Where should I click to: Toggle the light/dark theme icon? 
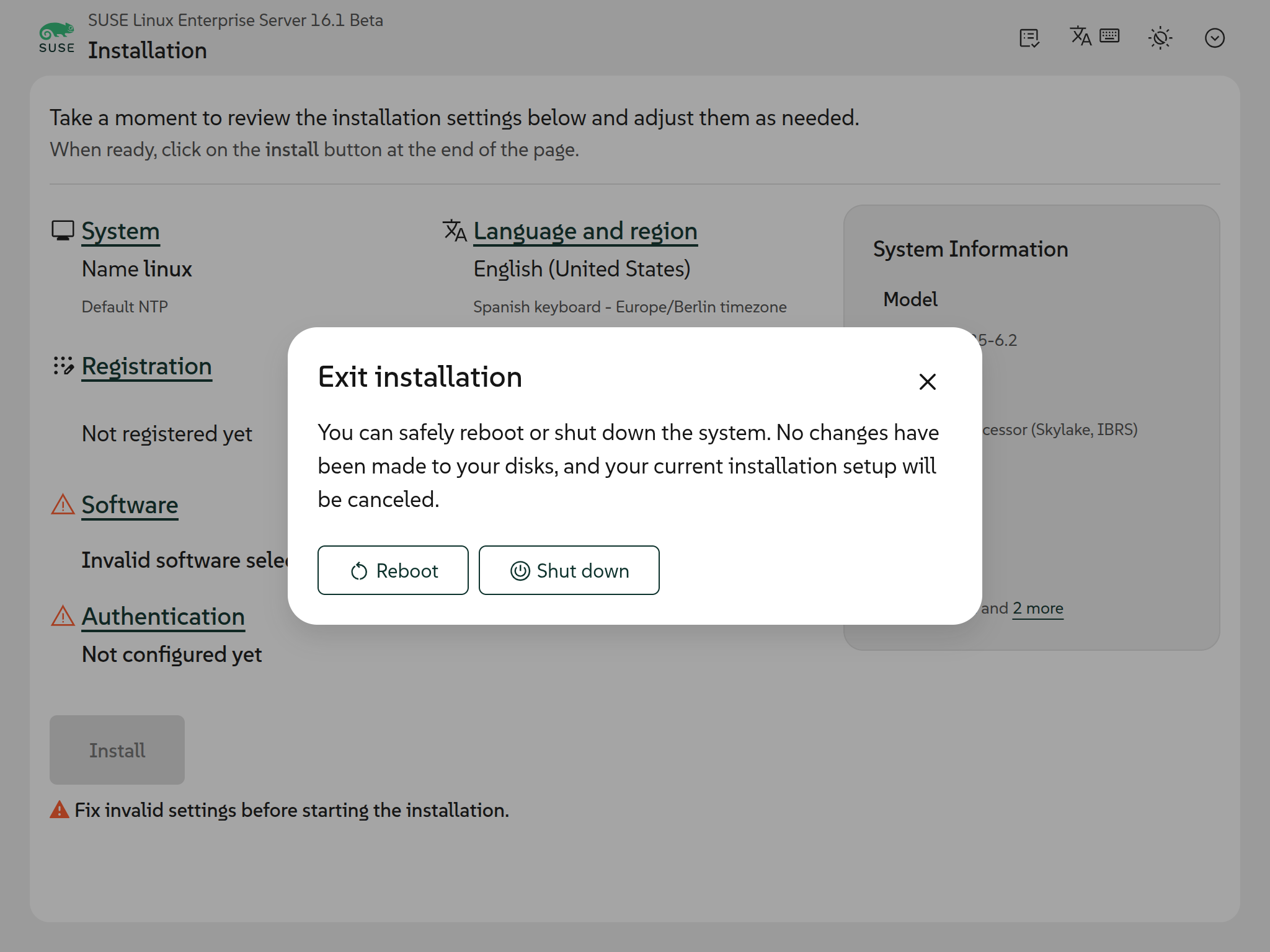[1160, 38]
